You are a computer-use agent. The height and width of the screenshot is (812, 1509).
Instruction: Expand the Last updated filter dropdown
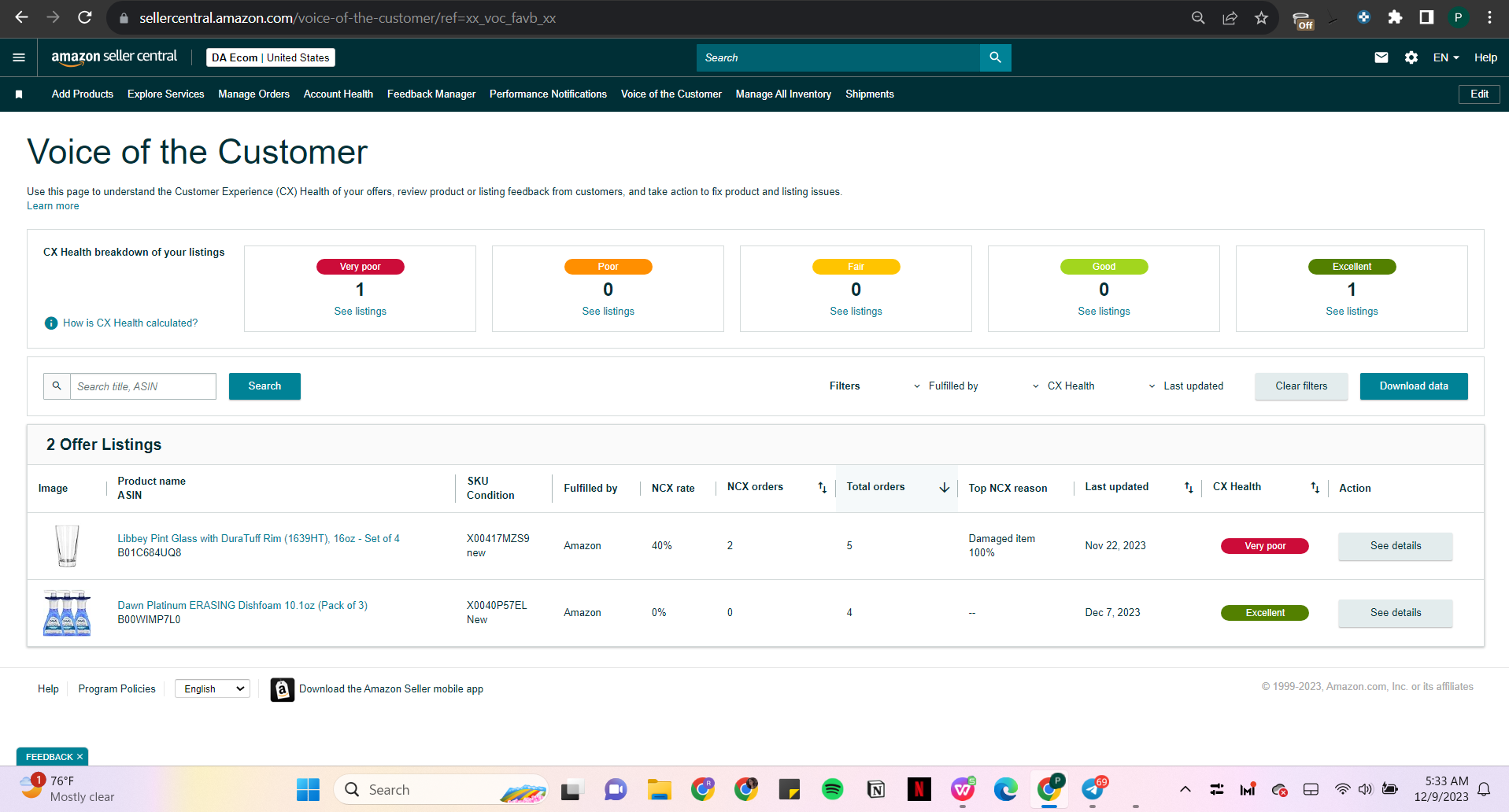pyautogui.click(x=1185, y=386)
